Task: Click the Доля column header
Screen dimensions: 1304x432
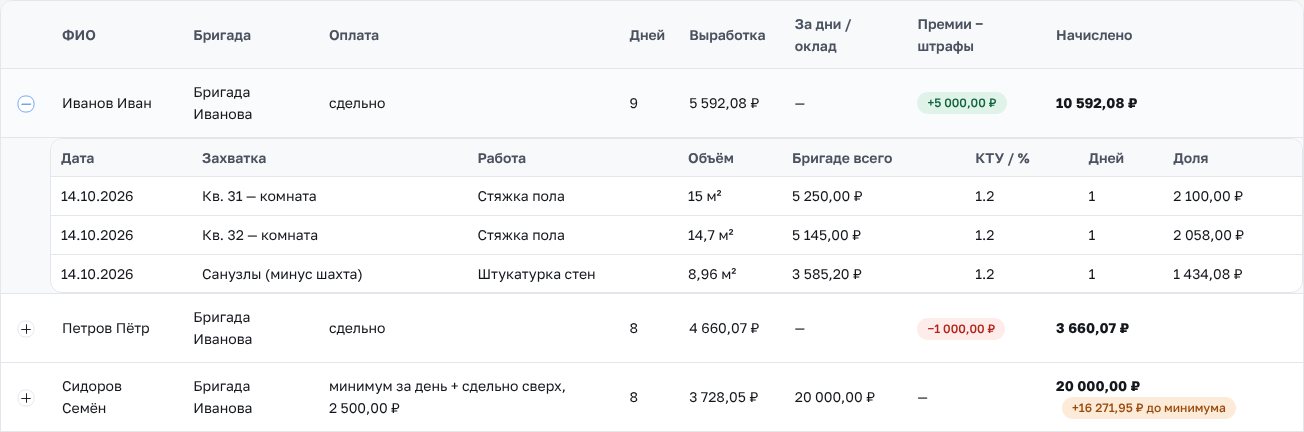Action: 1190,158
